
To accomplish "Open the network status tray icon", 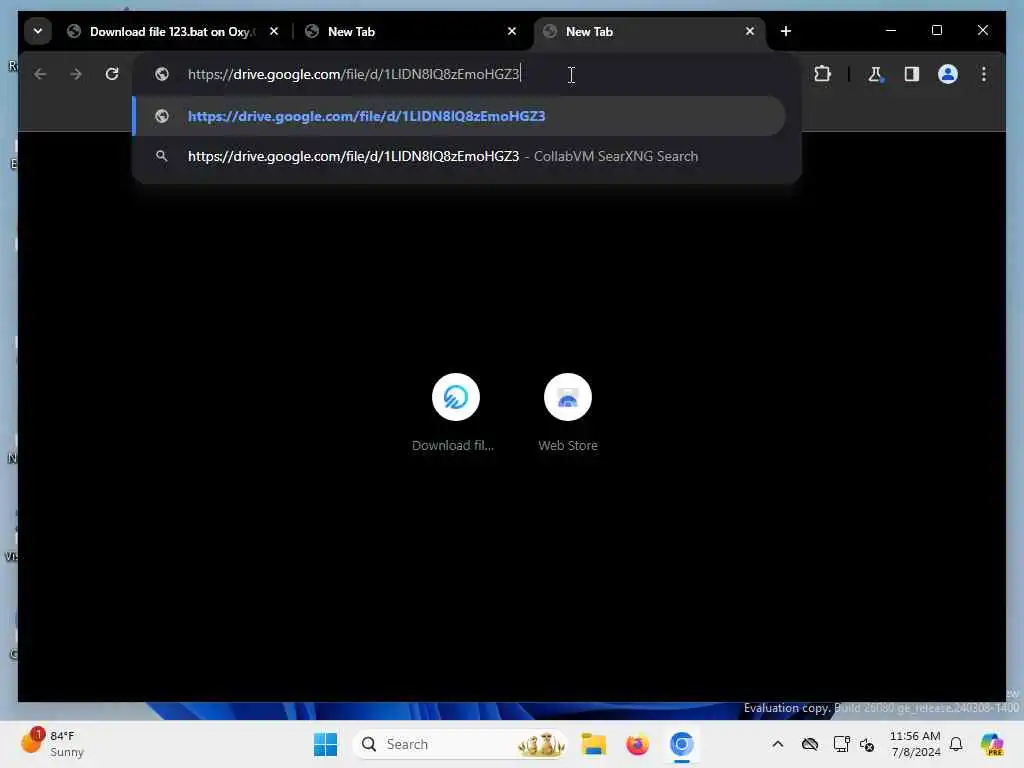I will coord(841,744).
